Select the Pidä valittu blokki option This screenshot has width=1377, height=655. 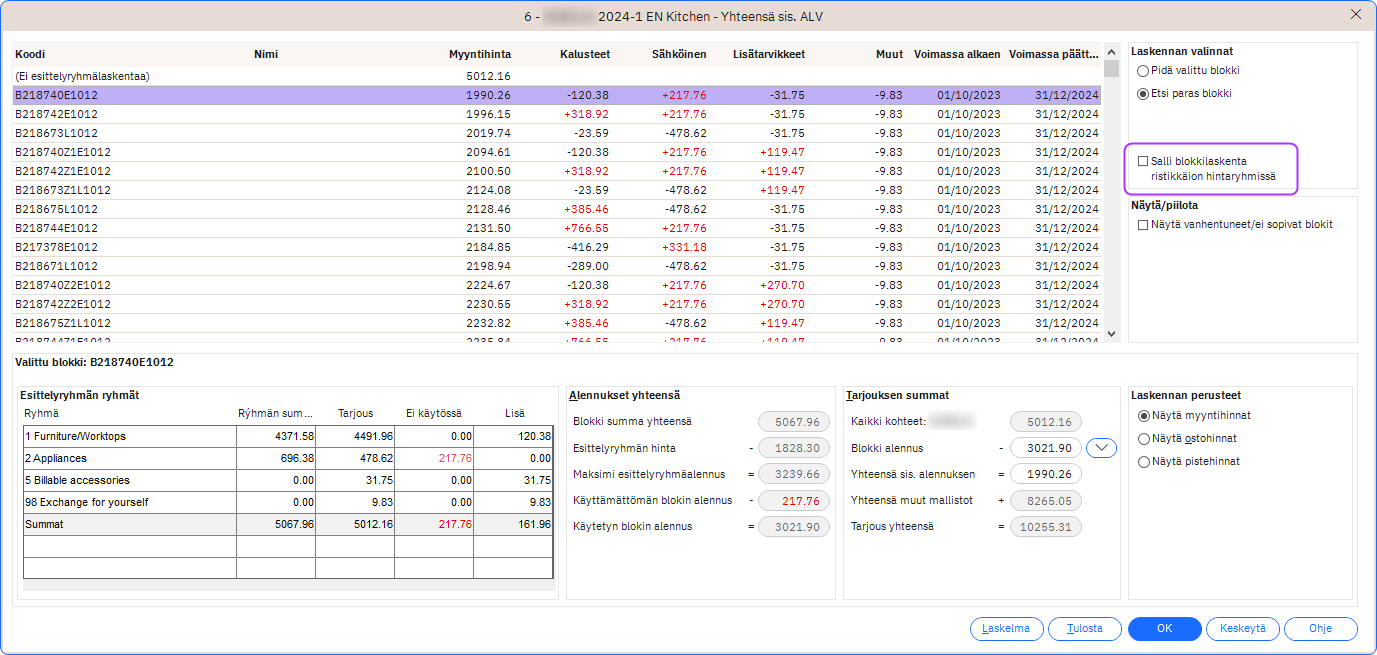pos(1143,71)
